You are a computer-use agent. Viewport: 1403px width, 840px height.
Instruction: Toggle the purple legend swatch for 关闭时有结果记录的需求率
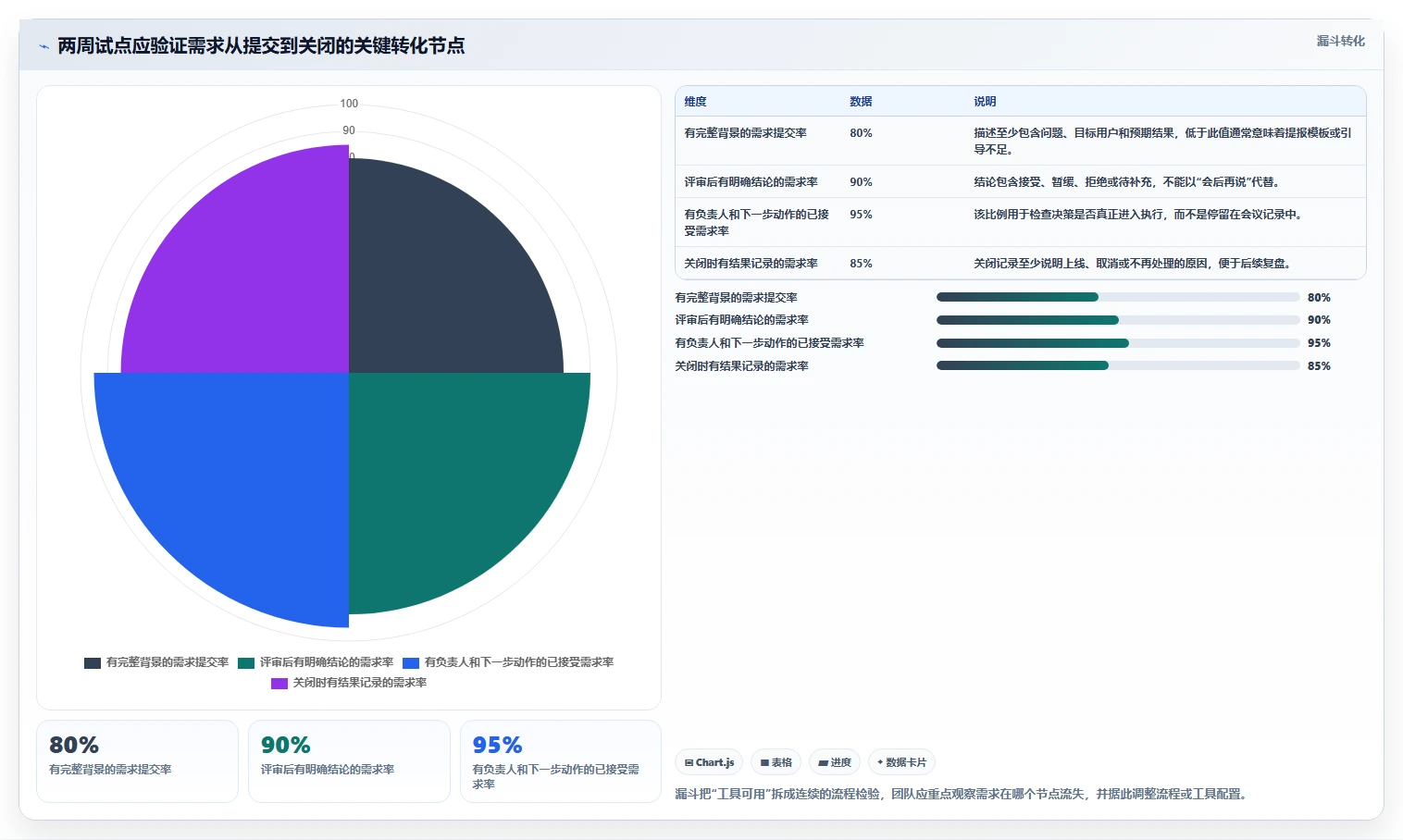pos(279,684)
